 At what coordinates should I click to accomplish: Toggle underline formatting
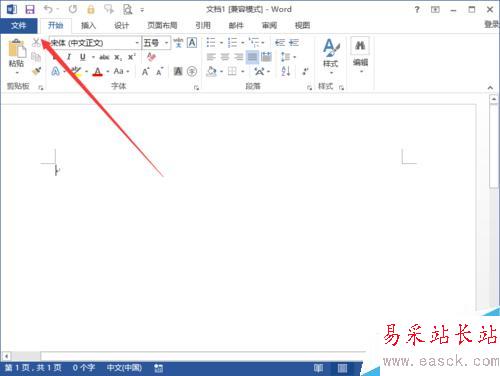[83, 57]
